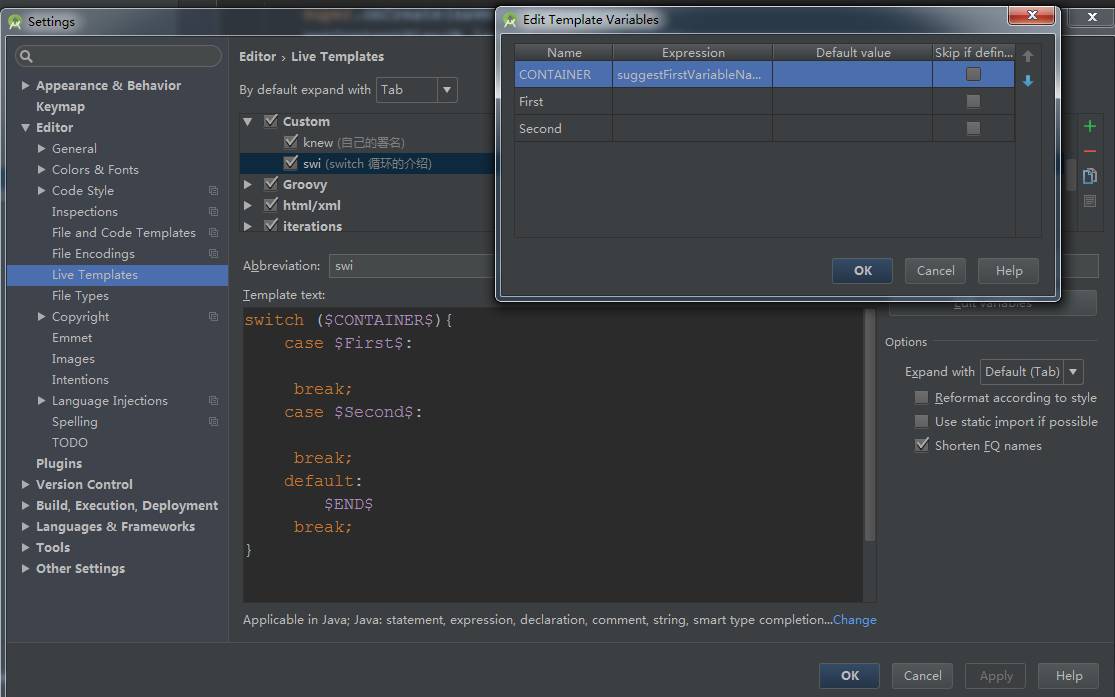This screenshot has height=697, width=1115.
Task: Check Skip if defined for the First variable
Action: click(x=973, y=102)
